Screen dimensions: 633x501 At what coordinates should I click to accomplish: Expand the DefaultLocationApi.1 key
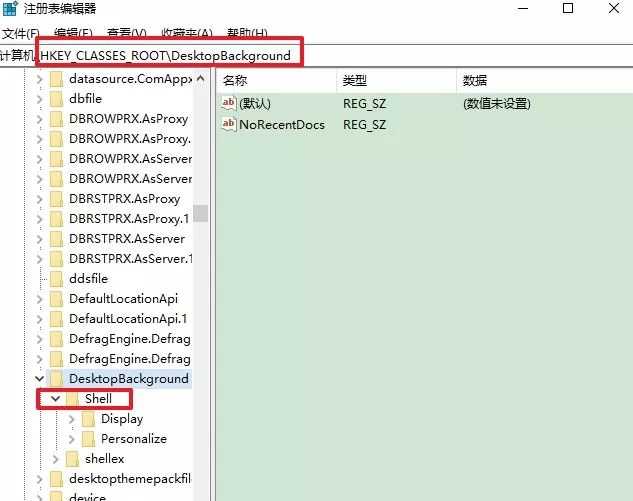point(39,319)
